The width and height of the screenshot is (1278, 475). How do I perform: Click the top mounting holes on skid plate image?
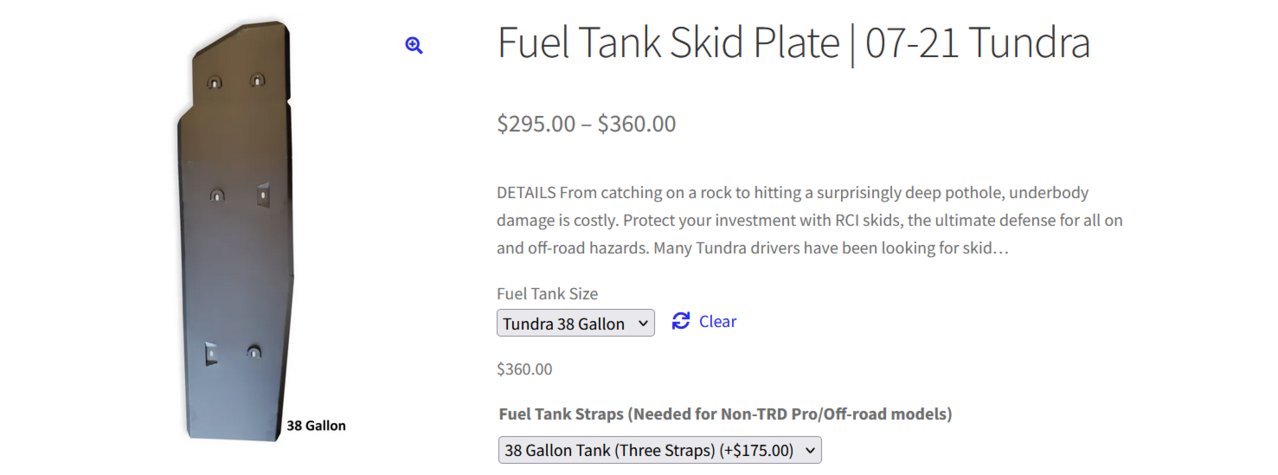(235, 80)
